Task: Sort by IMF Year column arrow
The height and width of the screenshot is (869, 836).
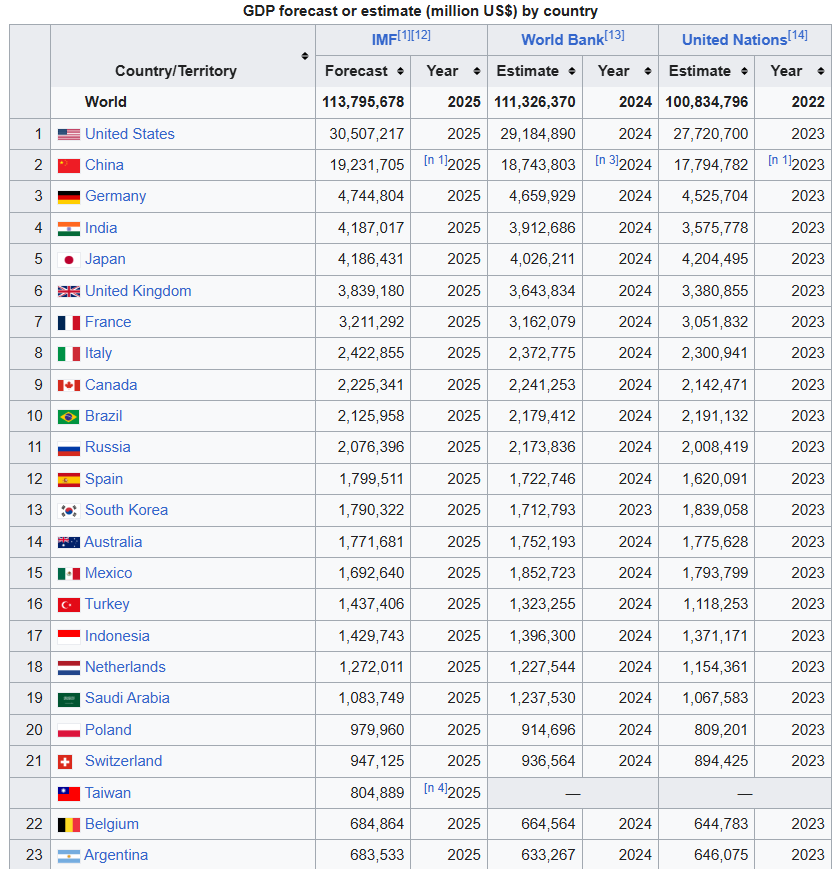Action: (477, 71)
